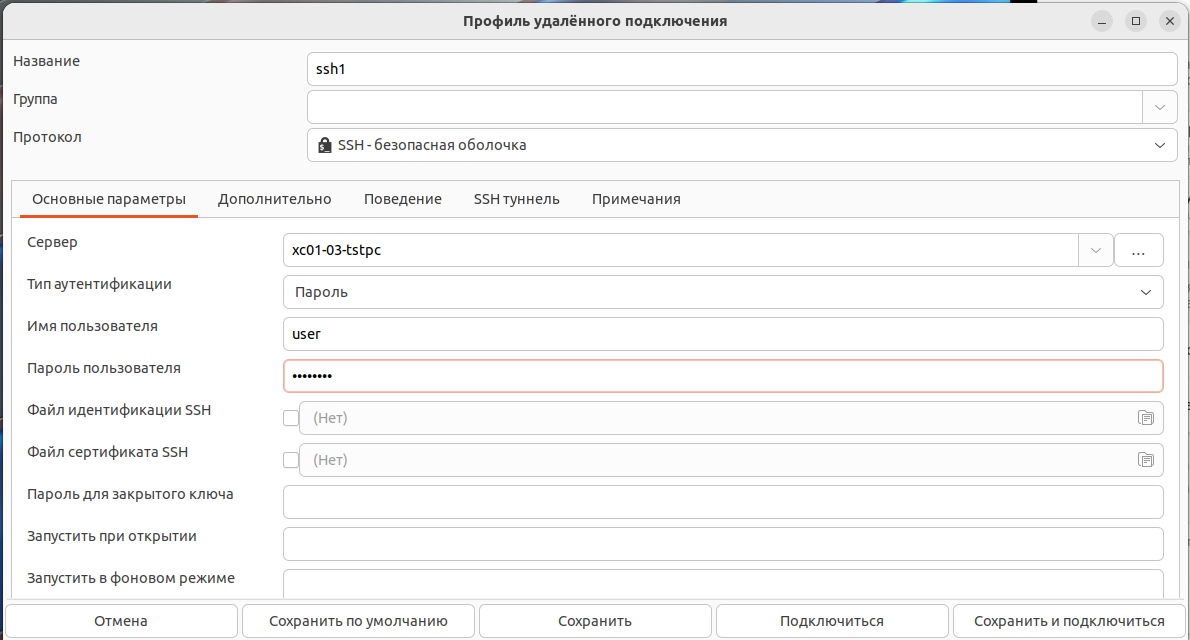Expand the Группа dropdown list
The height and width of the screenshot is (640, 1190).
1159,107
